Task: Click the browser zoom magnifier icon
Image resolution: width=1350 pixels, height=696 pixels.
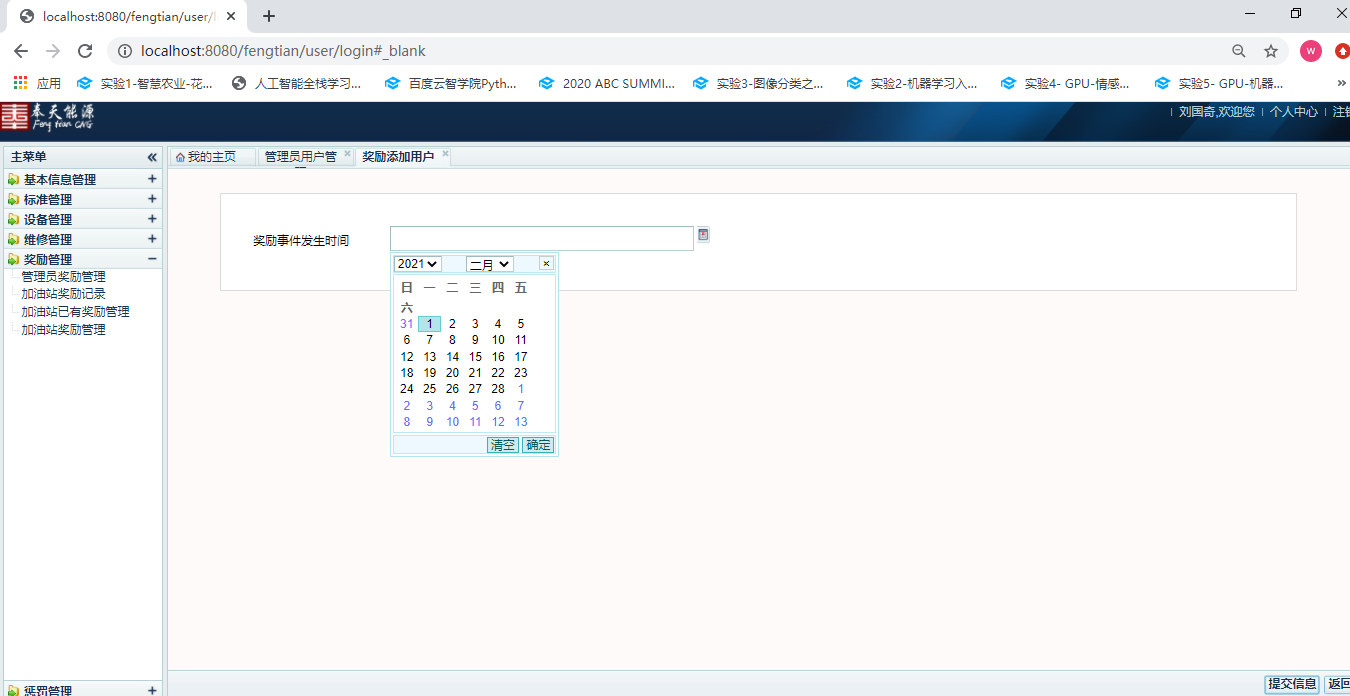Action: click(x=1239, y=51)
